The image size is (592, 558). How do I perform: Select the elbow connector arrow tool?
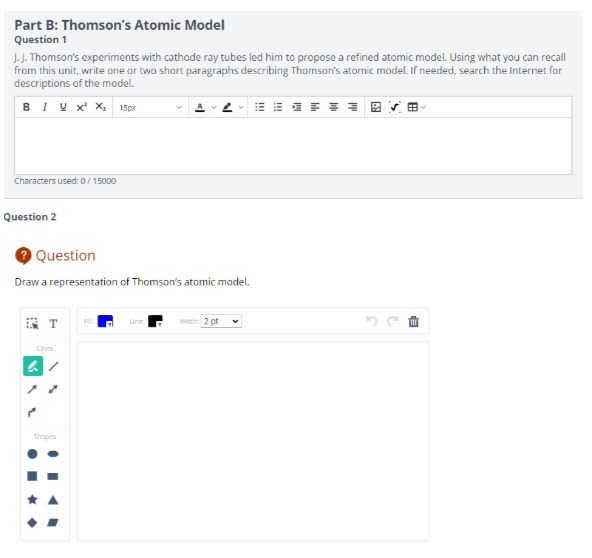(x=32, y=412)
